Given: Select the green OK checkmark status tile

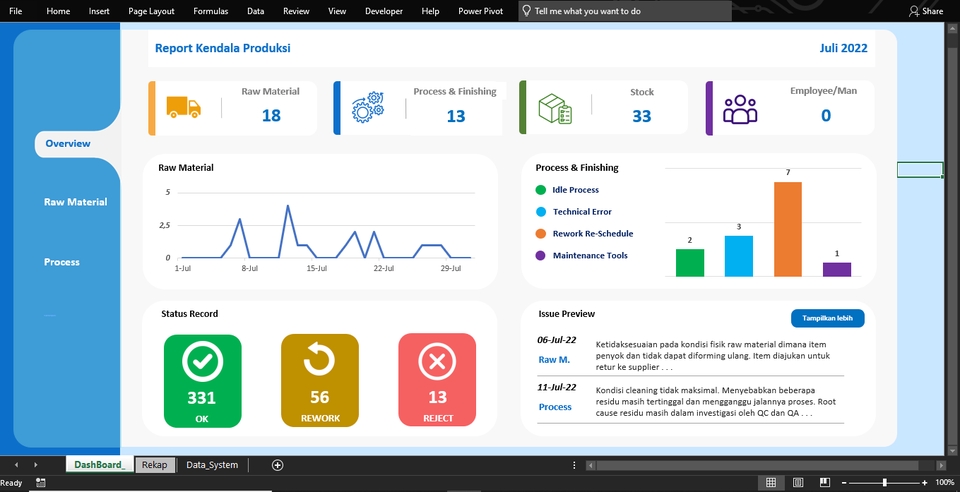Looking at the screenshot, I should point(203,380).
